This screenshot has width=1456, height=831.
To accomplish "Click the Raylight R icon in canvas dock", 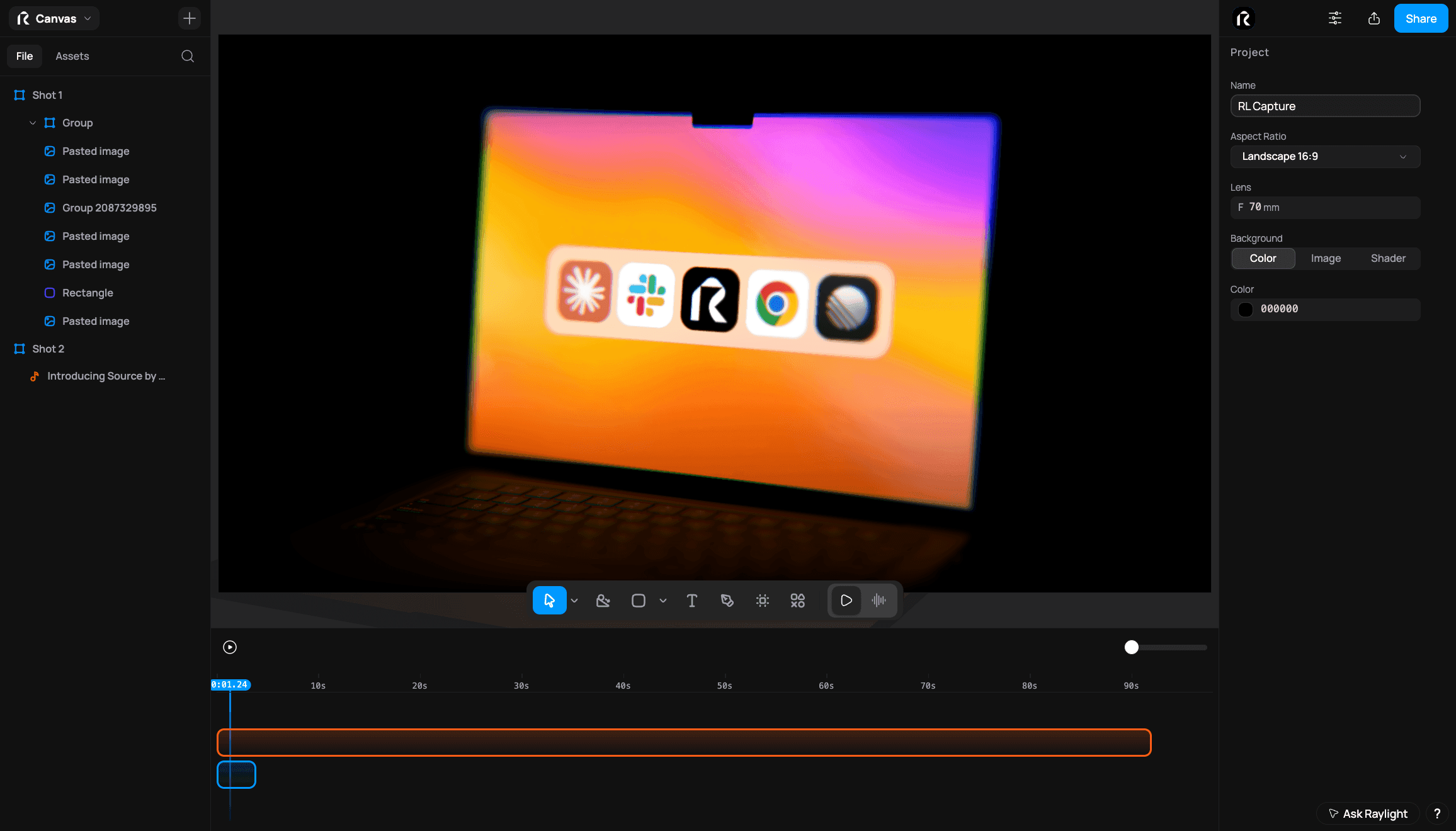I will pyautogui.click(x=710, y=300).
